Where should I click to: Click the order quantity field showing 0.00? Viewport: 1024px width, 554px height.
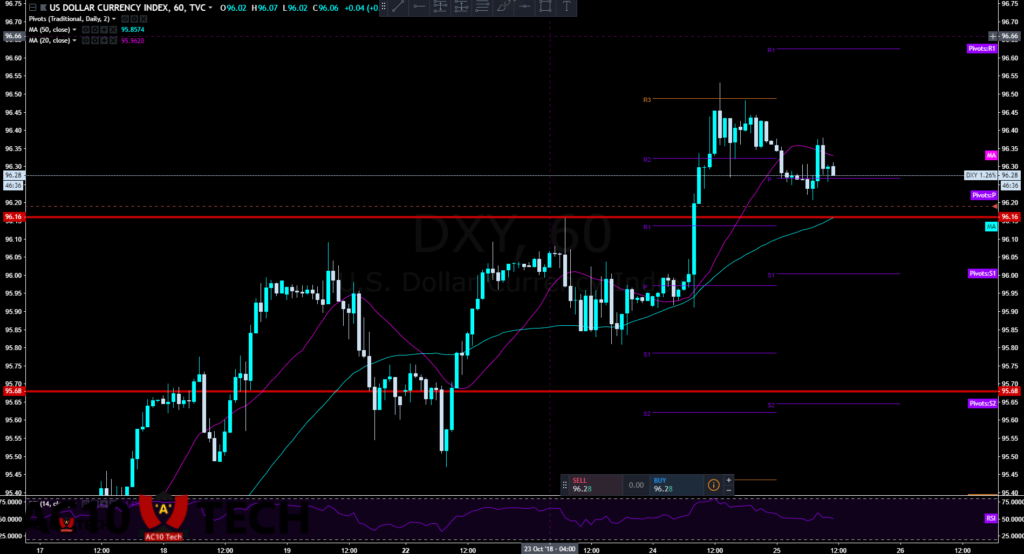(x=634, y=485)
